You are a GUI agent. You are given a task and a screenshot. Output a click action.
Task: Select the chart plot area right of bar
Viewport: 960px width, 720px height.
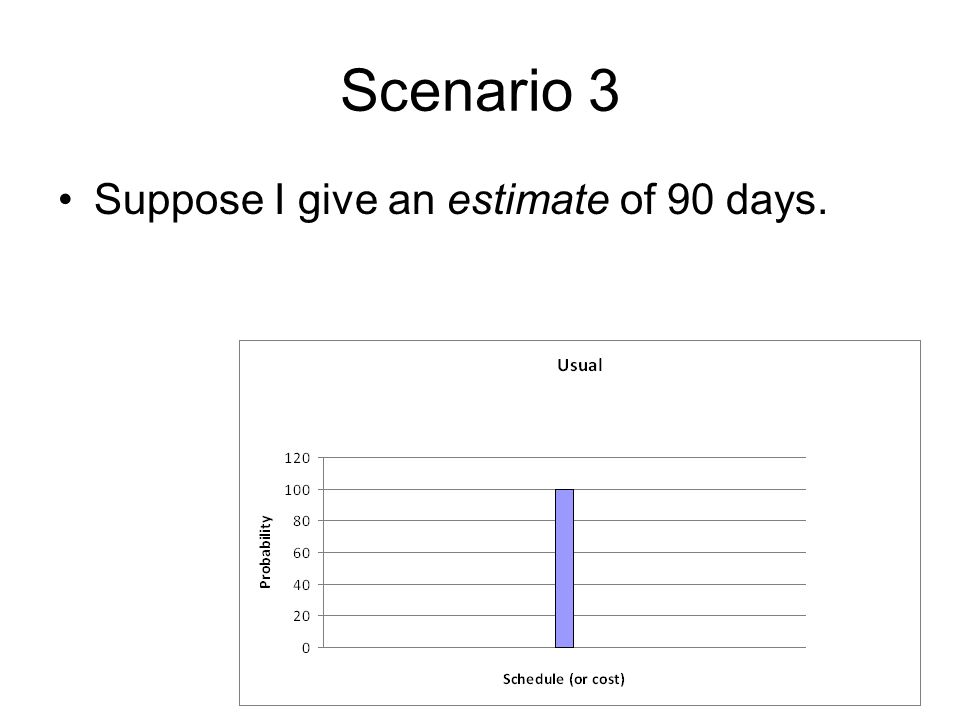point(689,552)
